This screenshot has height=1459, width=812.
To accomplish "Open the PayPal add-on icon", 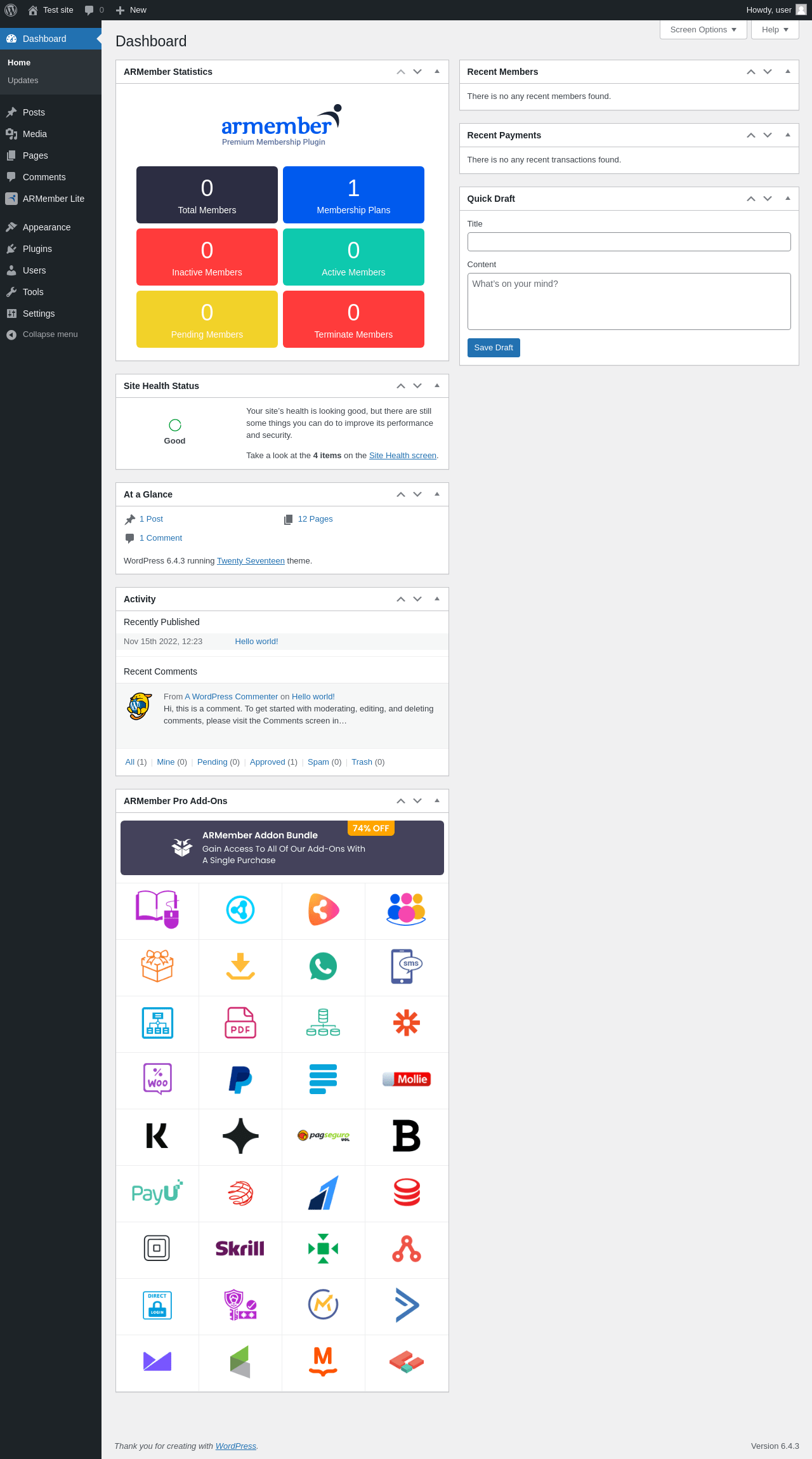I will (x=240, y=1079).
